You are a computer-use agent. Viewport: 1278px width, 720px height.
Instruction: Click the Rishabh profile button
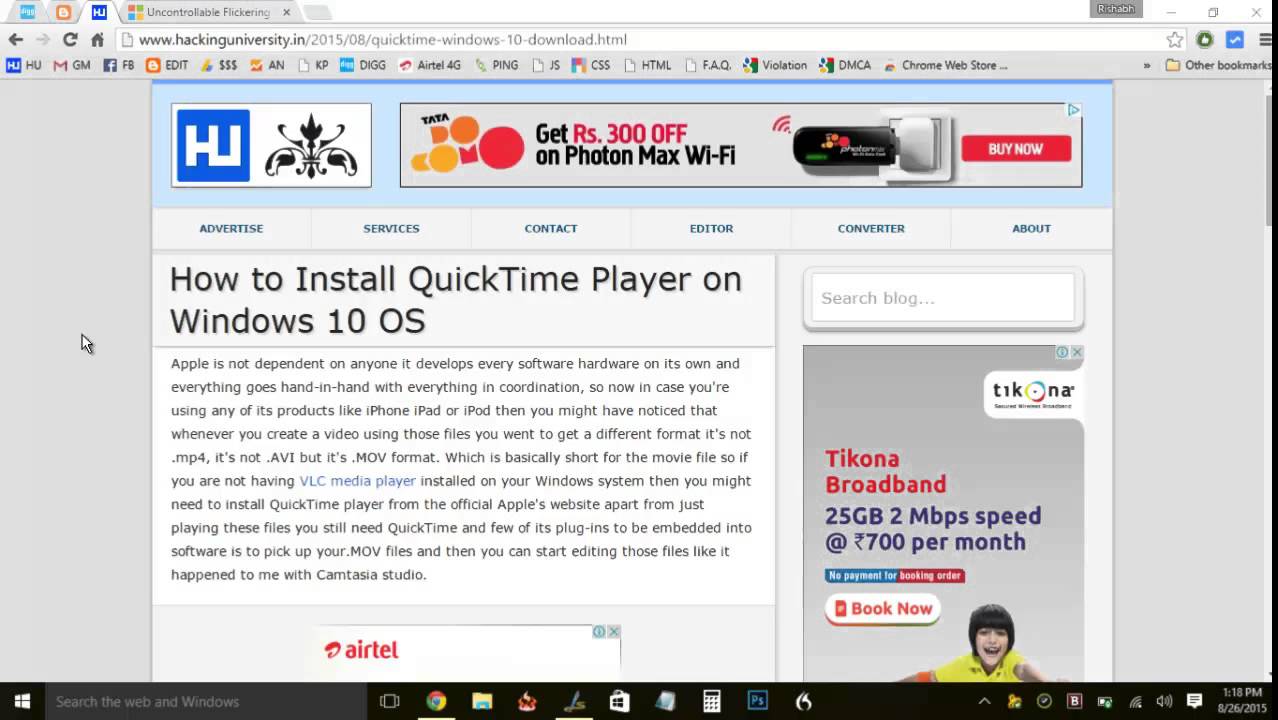coord(1116,9)
